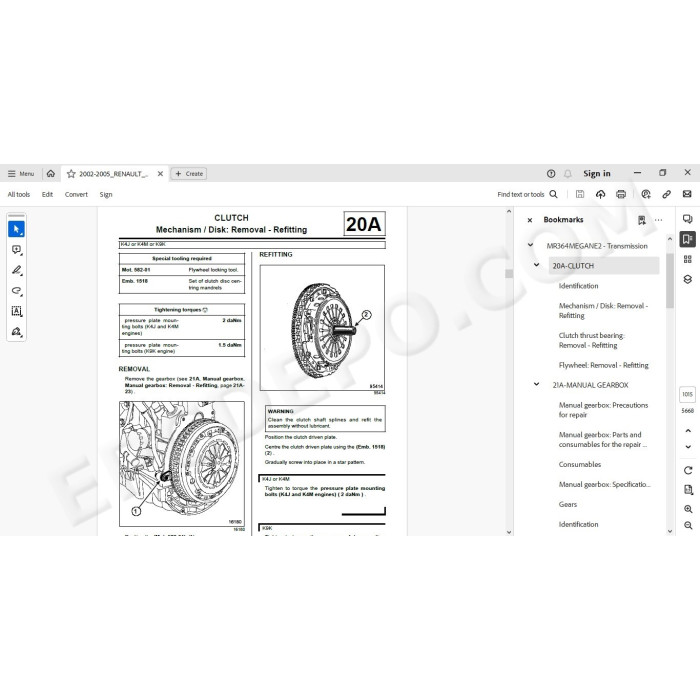This screenshot has width=700, height=700.
Task: Click the copy link icon
Action: (667, 194)
